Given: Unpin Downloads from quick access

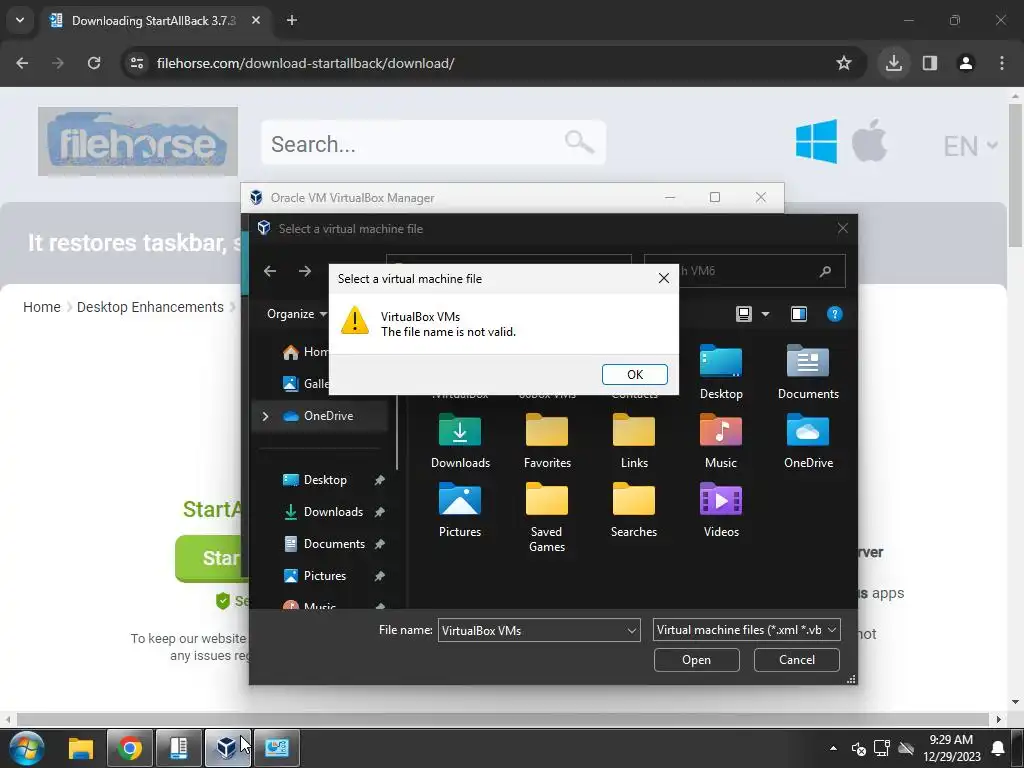Looking at the screenshot, I should coord(379,512).
